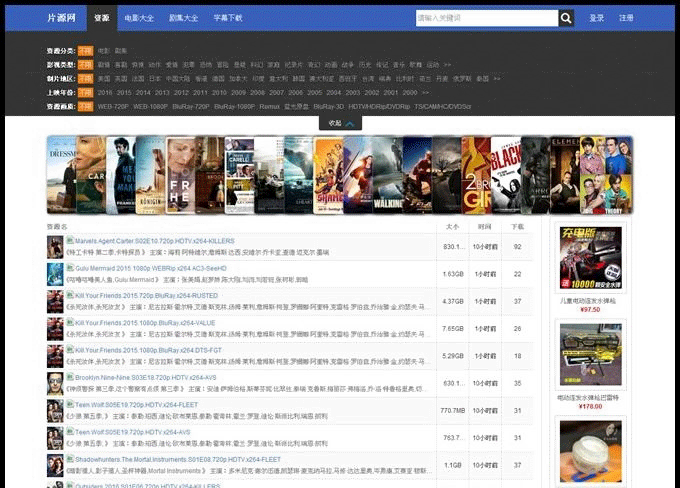Expand more regions with >> in 制片地区 row
This screenshot has width=680, height=488.
click(x=497, y=79)
